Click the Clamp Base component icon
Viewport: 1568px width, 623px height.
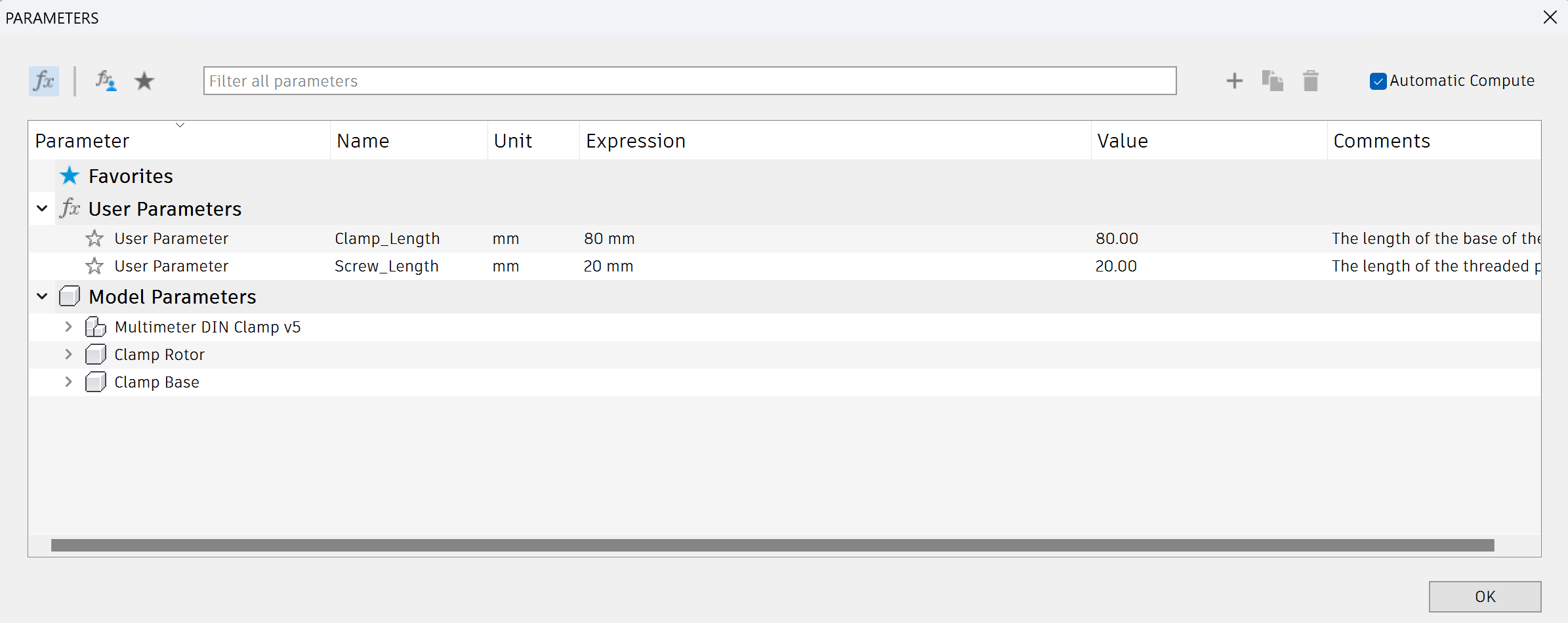tap(96, 382)
